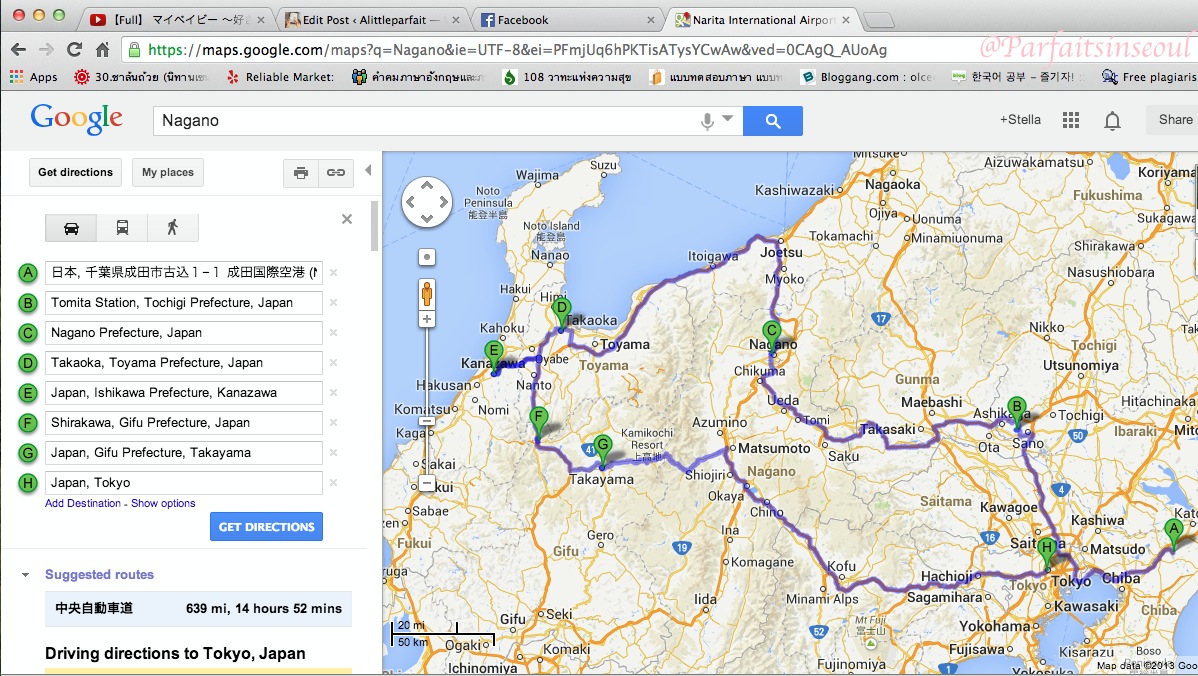
Task: Select the walking travel mode
Action: tap(173, 228)
